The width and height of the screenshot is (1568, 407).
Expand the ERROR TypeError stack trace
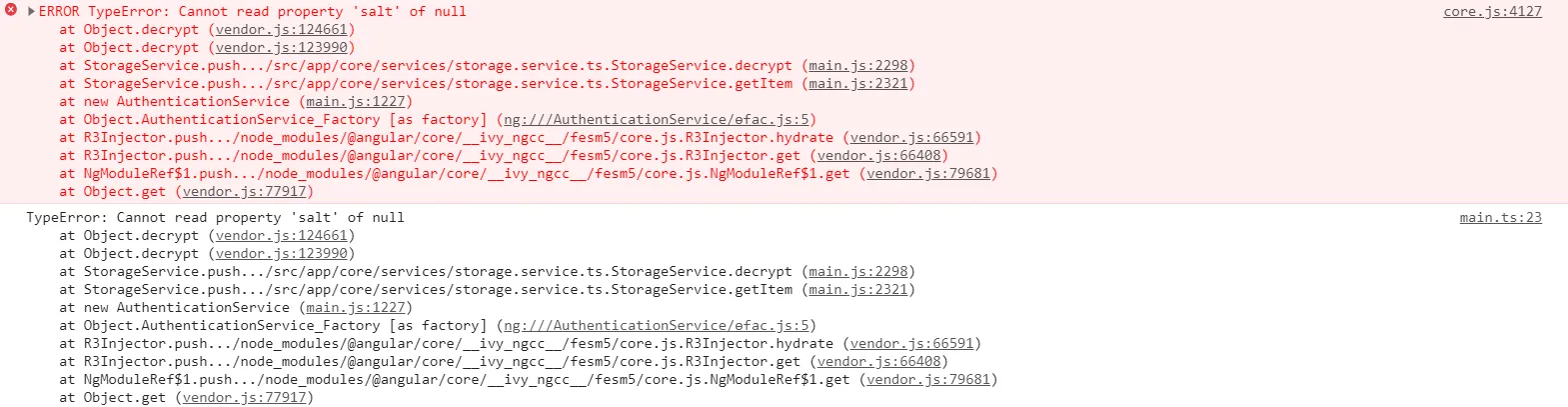point(31,11)
